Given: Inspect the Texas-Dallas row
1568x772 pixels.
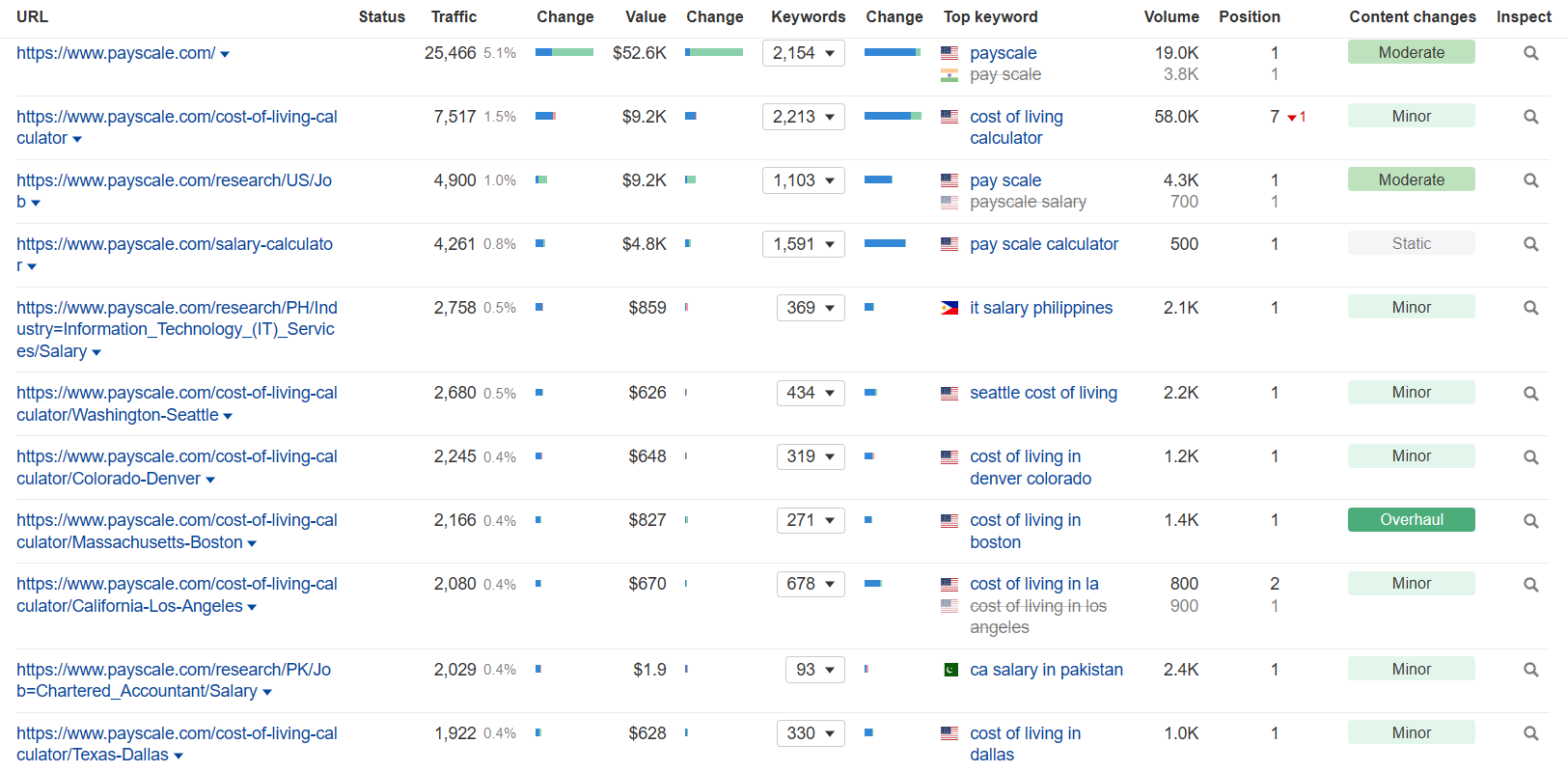Looking at the screenshot, I should click(1530, 733).
